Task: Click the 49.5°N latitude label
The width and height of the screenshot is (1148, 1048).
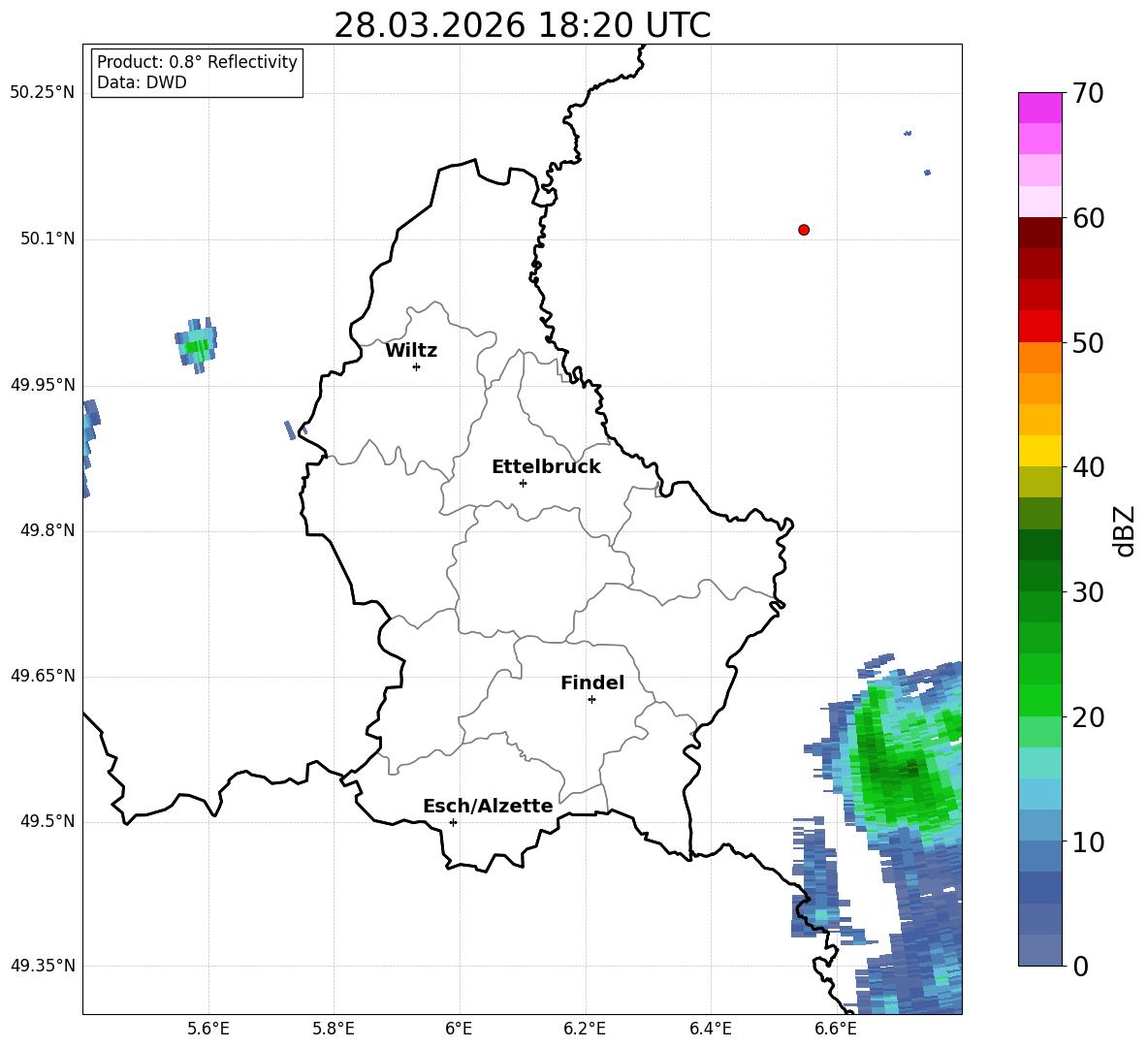Action: 48,821
